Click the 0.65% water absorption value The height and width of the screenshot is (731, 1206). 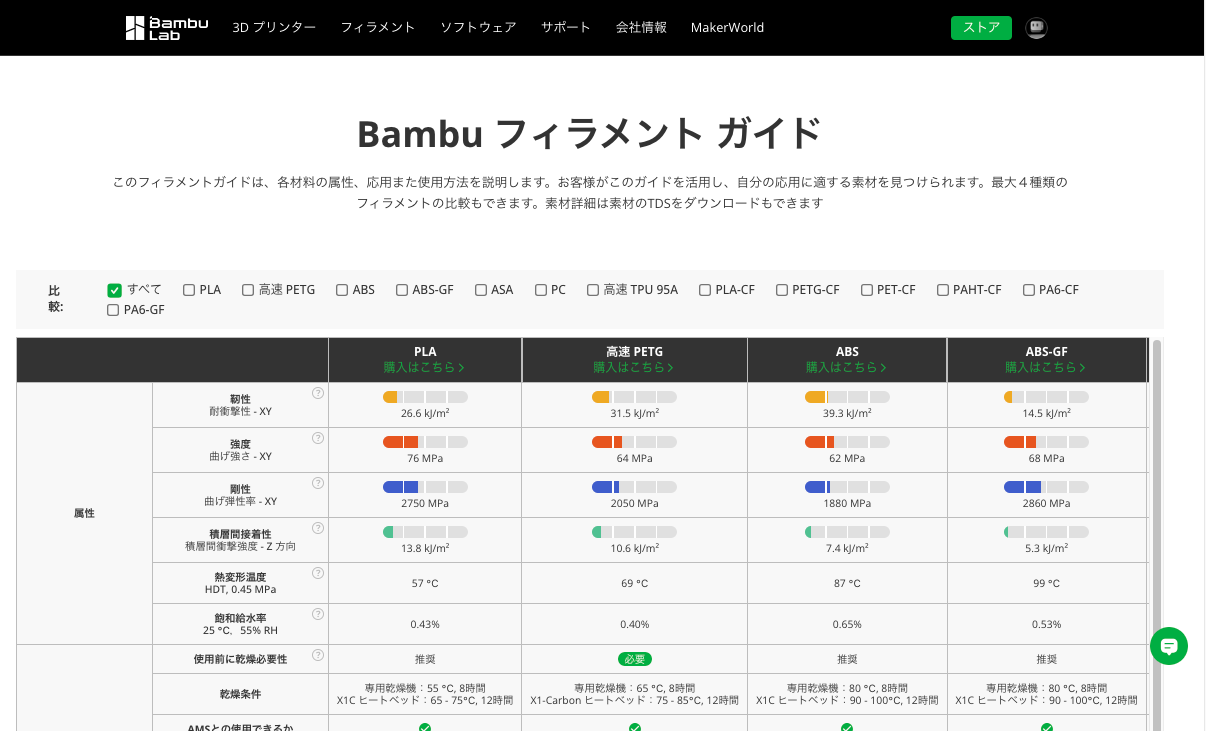coord(847,624)
